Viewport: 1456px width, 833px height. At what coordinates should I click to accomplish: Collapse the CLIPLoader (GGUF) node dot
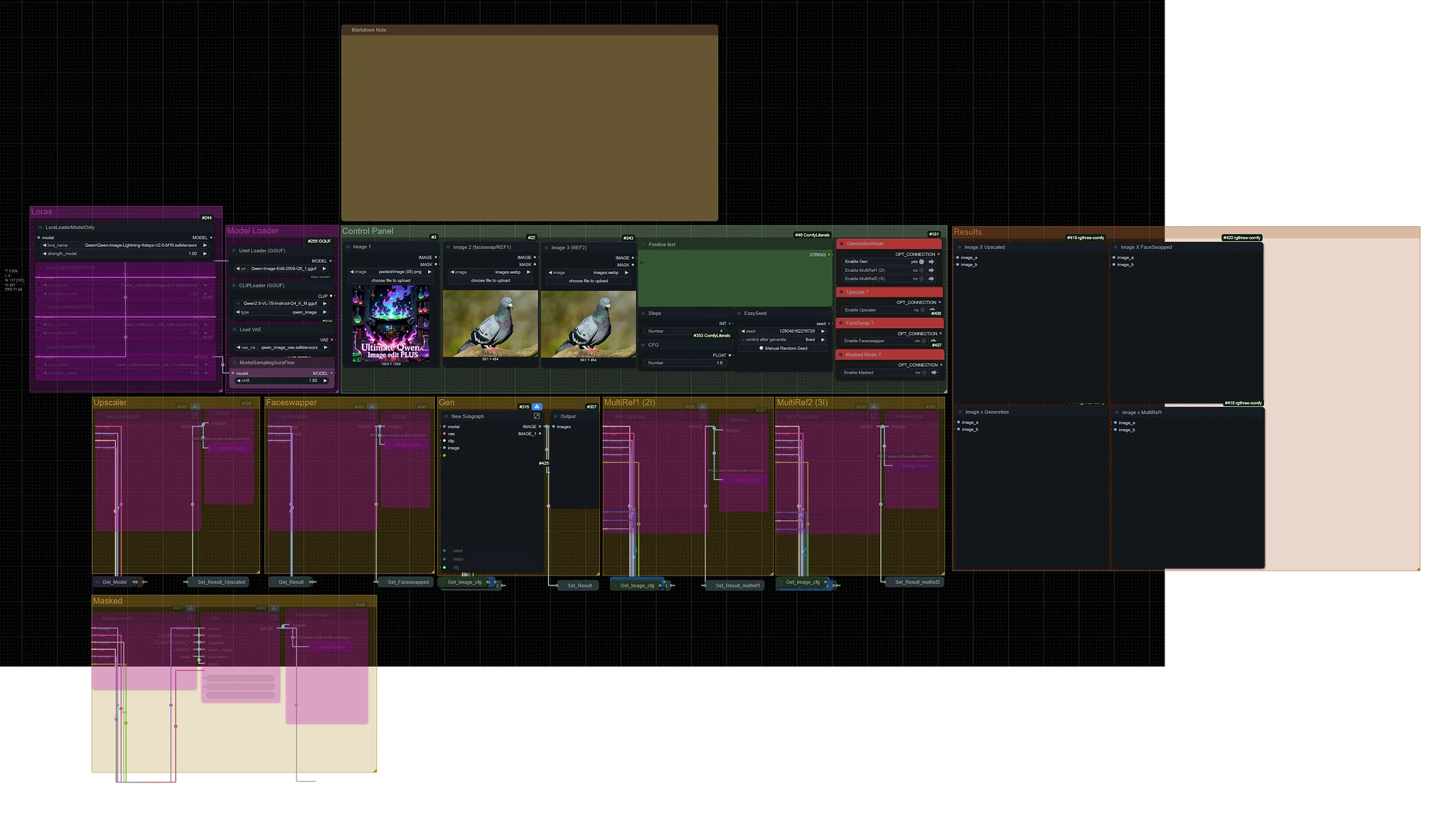(234, 286)
